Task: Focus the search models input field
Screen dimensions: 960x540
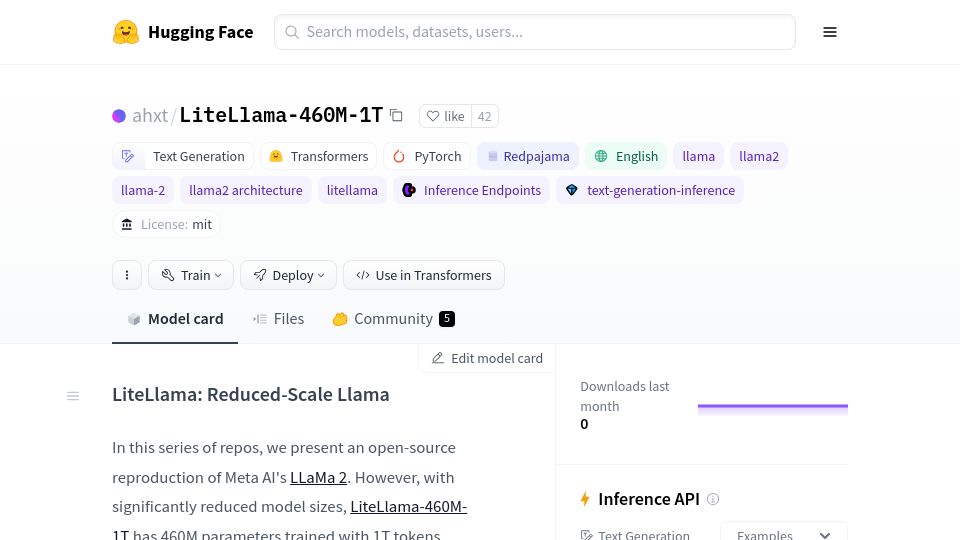Action: pos(534,32)
